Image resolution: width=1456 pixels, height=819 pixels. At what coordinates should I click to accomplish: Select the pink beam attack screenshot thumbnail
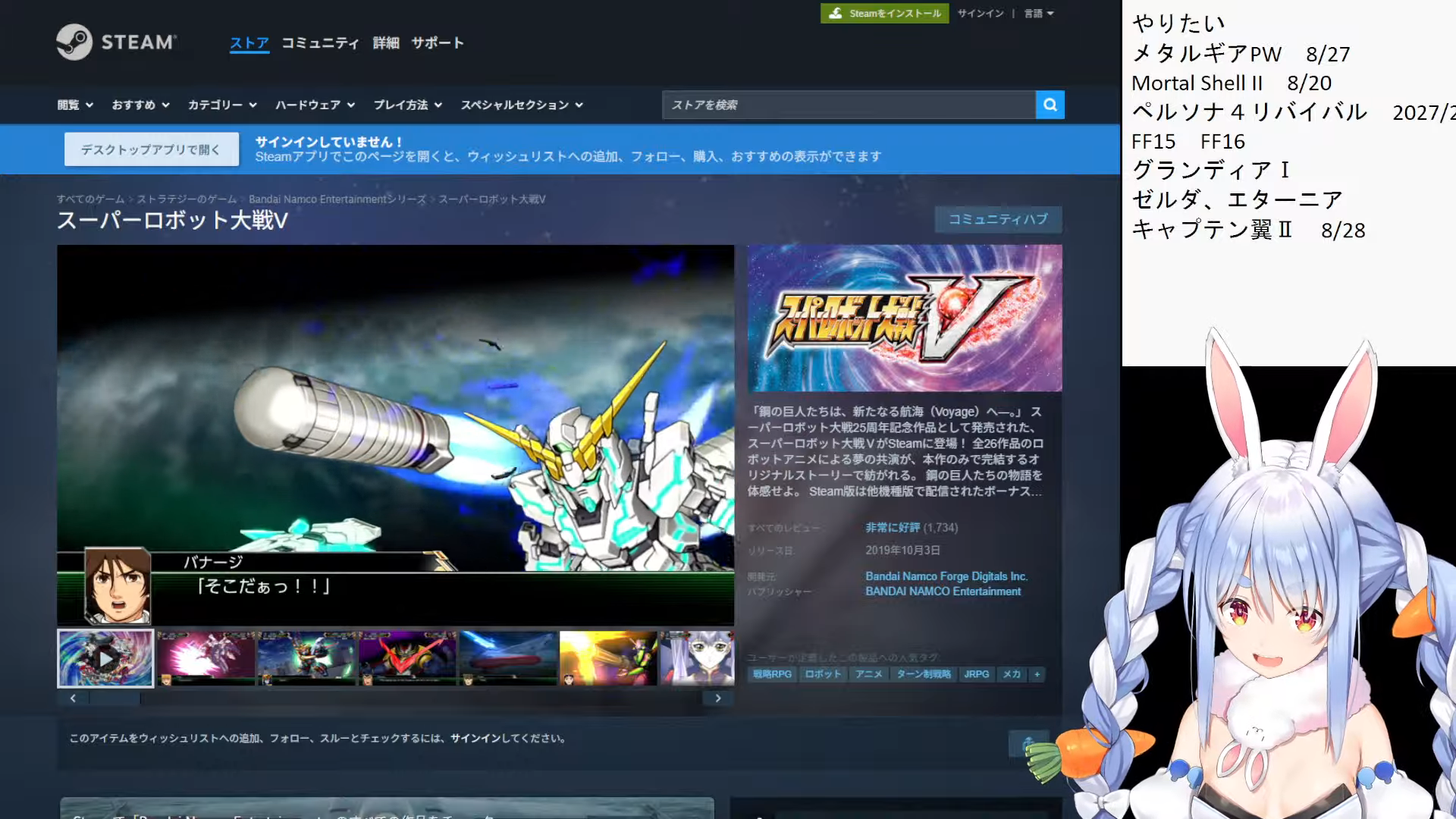pyautogui.click(x=206, y=658)
